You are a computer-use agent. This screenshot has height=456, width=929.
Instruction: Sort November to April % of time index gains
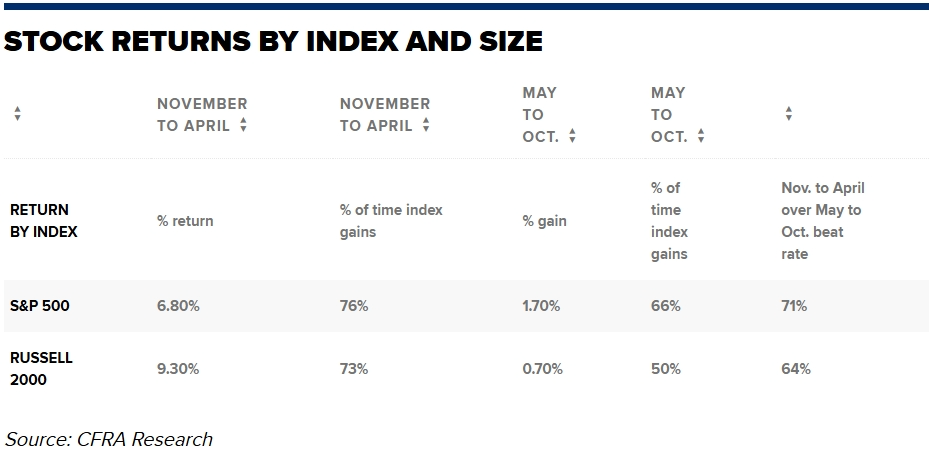[x=426, y=127]
